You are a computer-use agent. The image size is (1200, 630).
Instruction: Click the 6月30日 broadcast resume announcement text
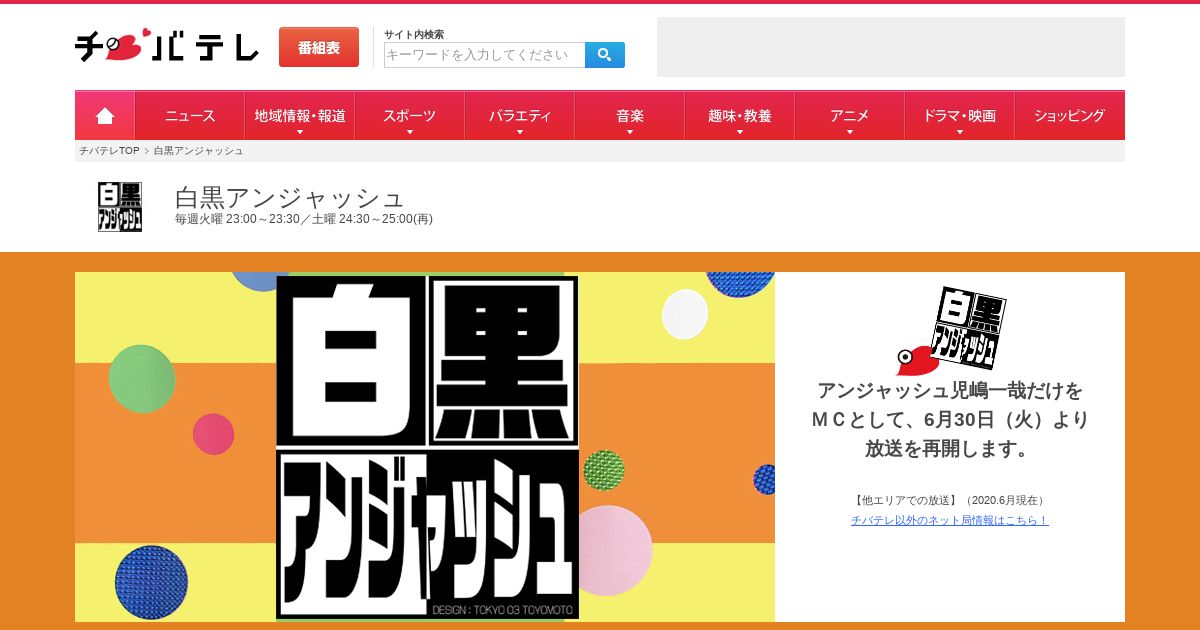pos(950,420)
